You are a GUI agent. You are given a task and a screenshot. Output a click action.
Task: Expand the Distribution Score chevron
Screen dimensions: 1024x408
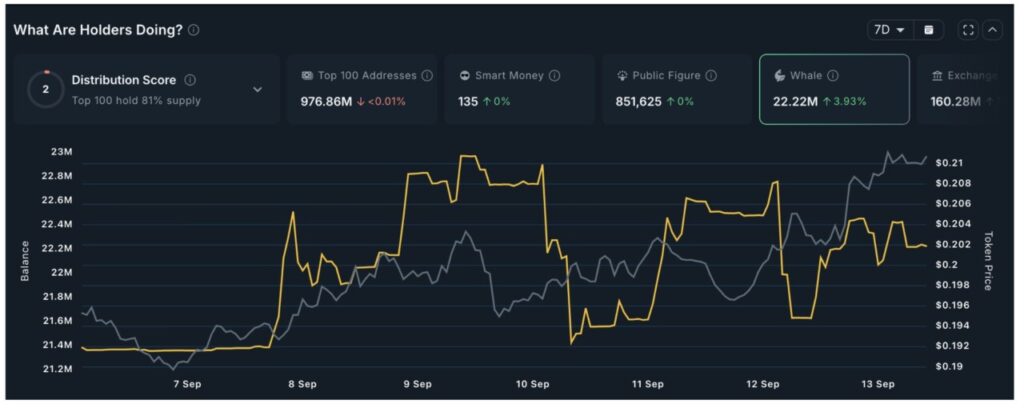coord(257,89)
